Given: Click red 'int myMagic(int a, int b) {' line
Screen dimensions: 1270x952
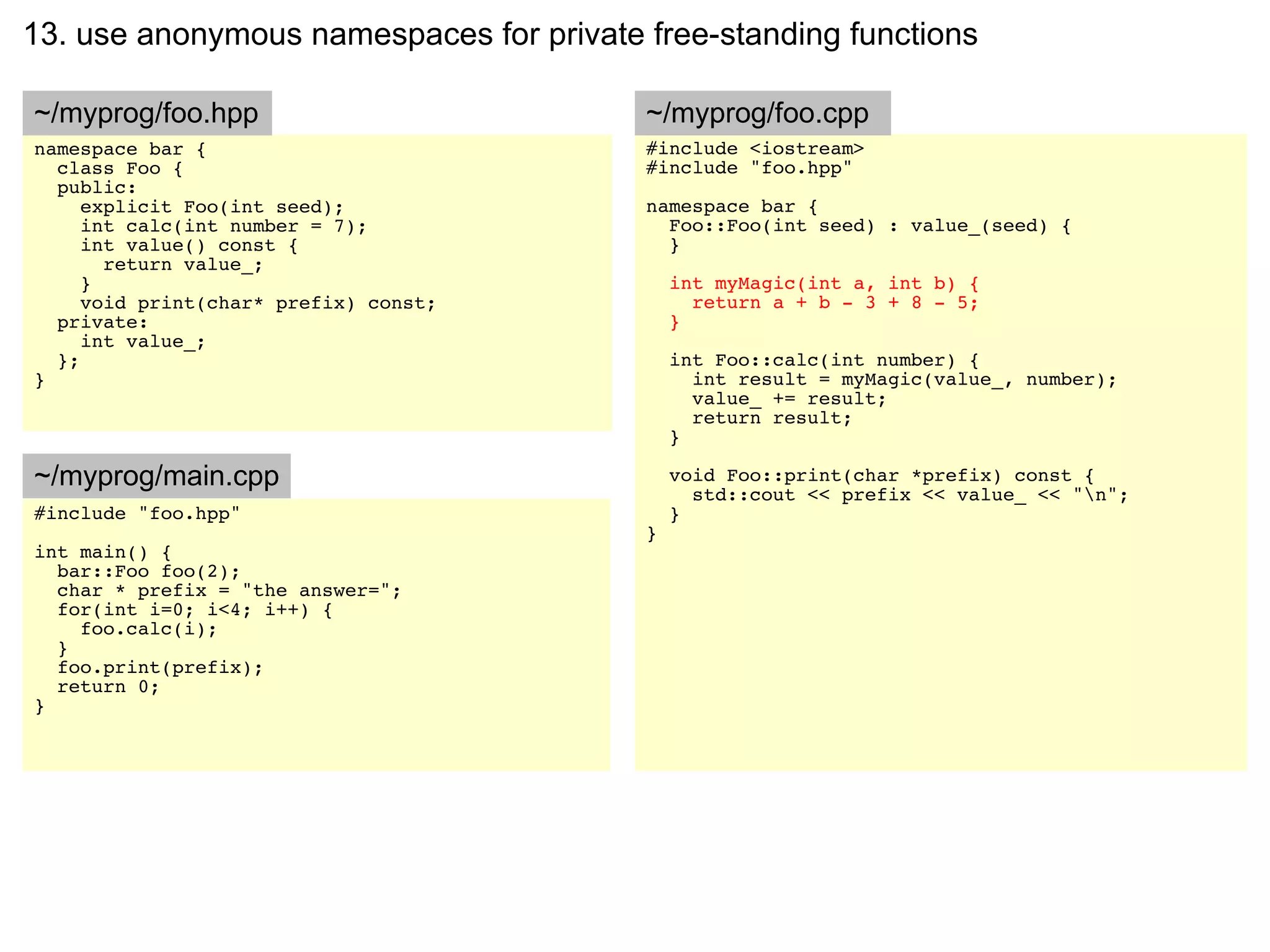Looking at the screenshot, I should point(824,284).
